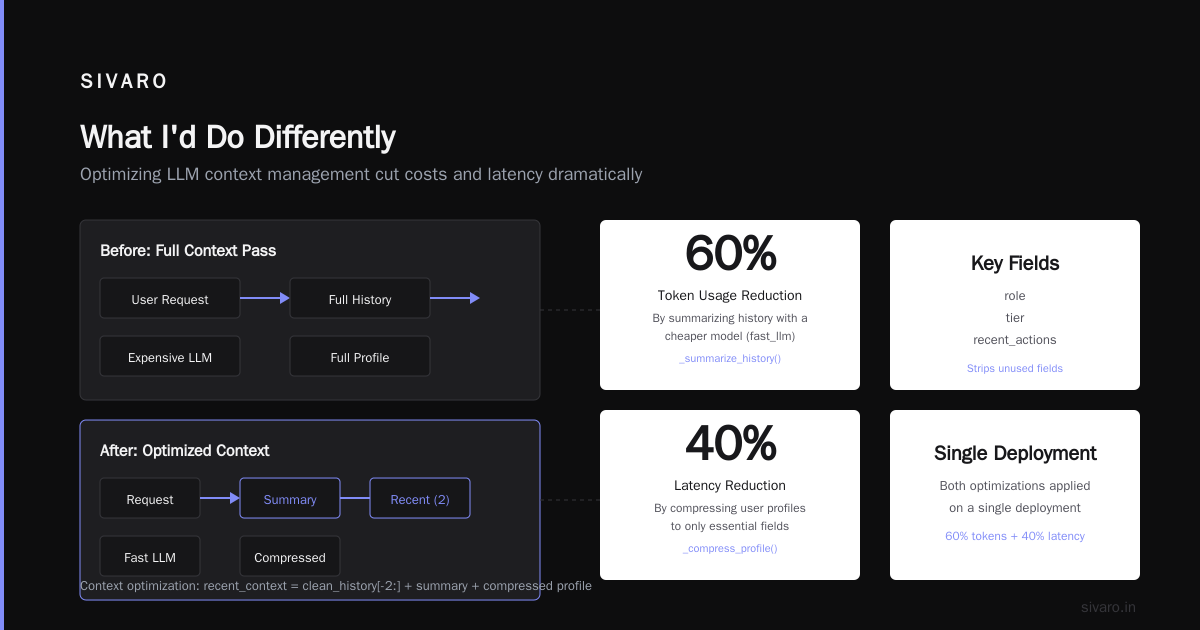The height and width of the screenshot is (630, 1200).
Task: Click the 60% tokens + 40% latency text
Action: [x=1015, y=536]
